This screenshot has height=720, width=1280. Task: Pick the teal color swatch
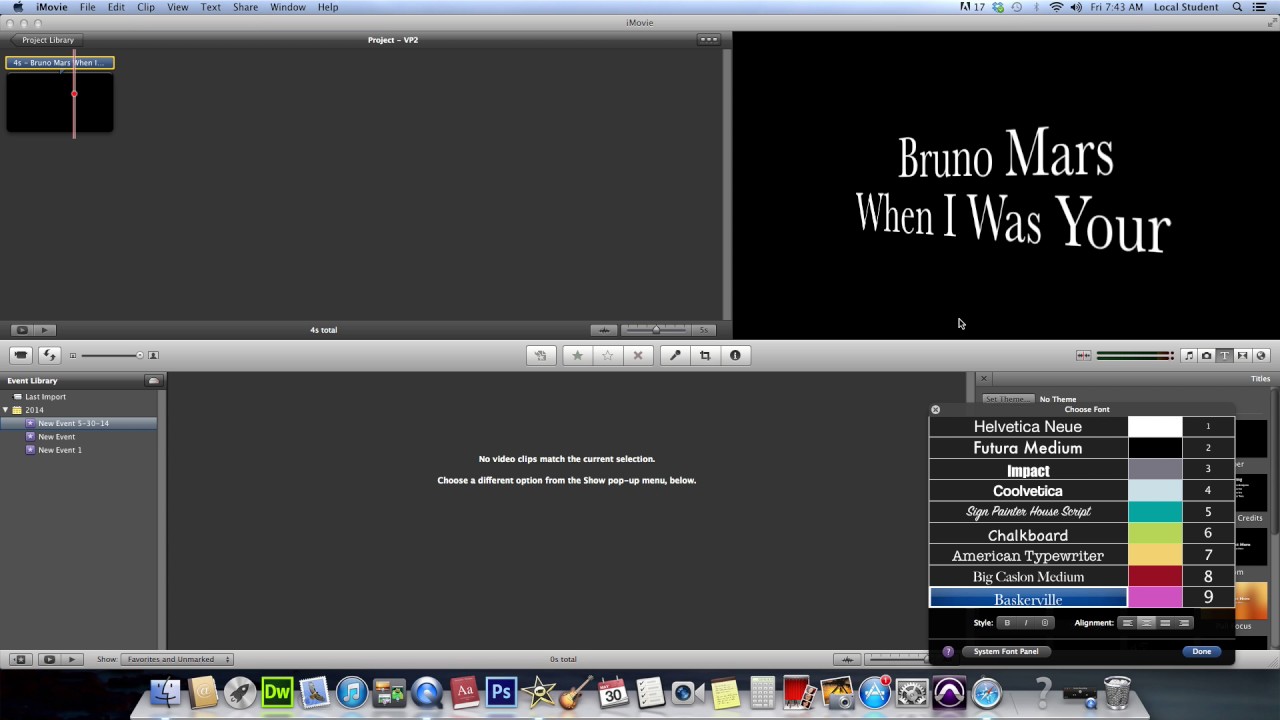1155,512
